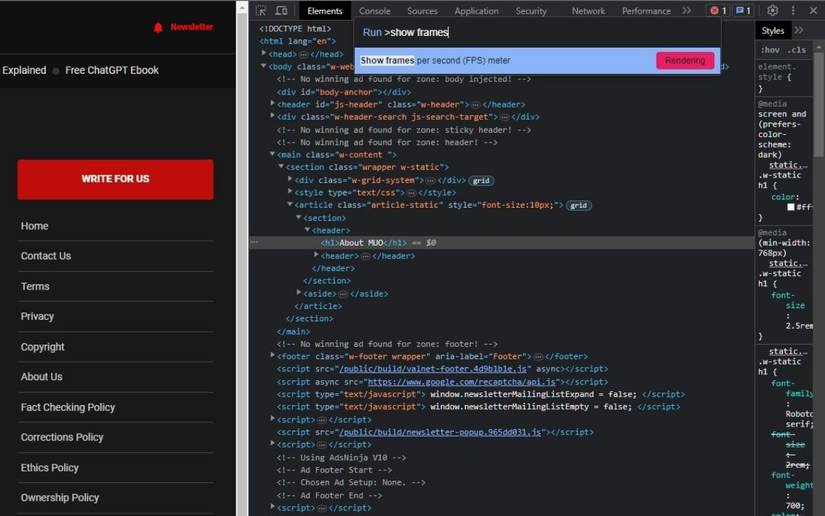Expand the head element node
The width and height of the screenshot is (825, 516).
click(264, 54)
